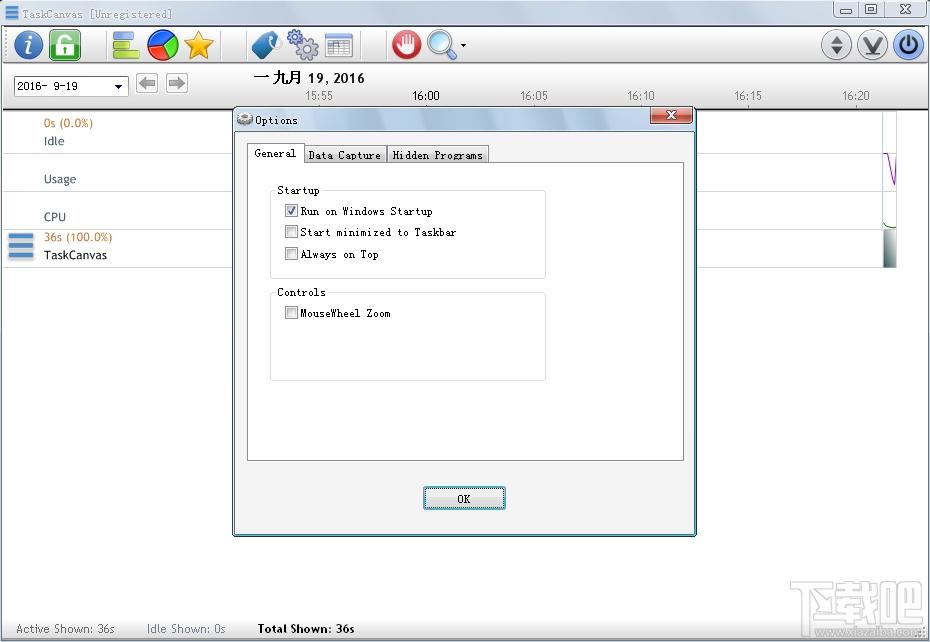Image resolution: width=930 pixels, height=642 pixels.
Task: Click the TaskCanvas title bar menu icon
Action: pos(11,12)
